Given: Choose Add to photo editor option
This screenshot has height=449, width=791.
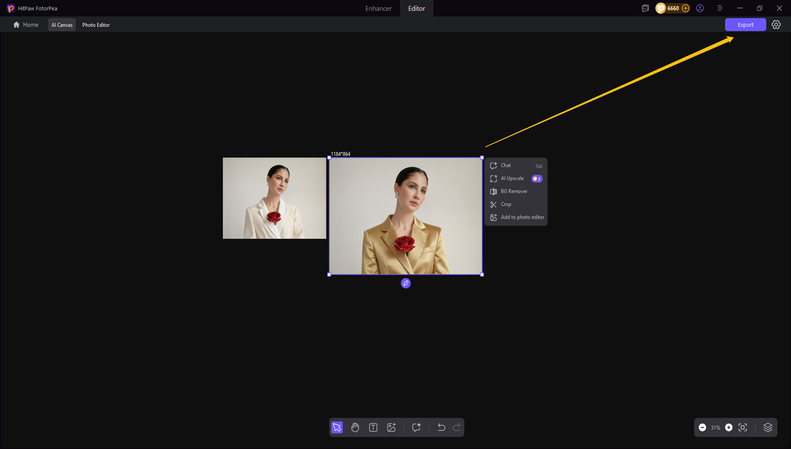Looking at the screenshot, I should tap(522, 217).
